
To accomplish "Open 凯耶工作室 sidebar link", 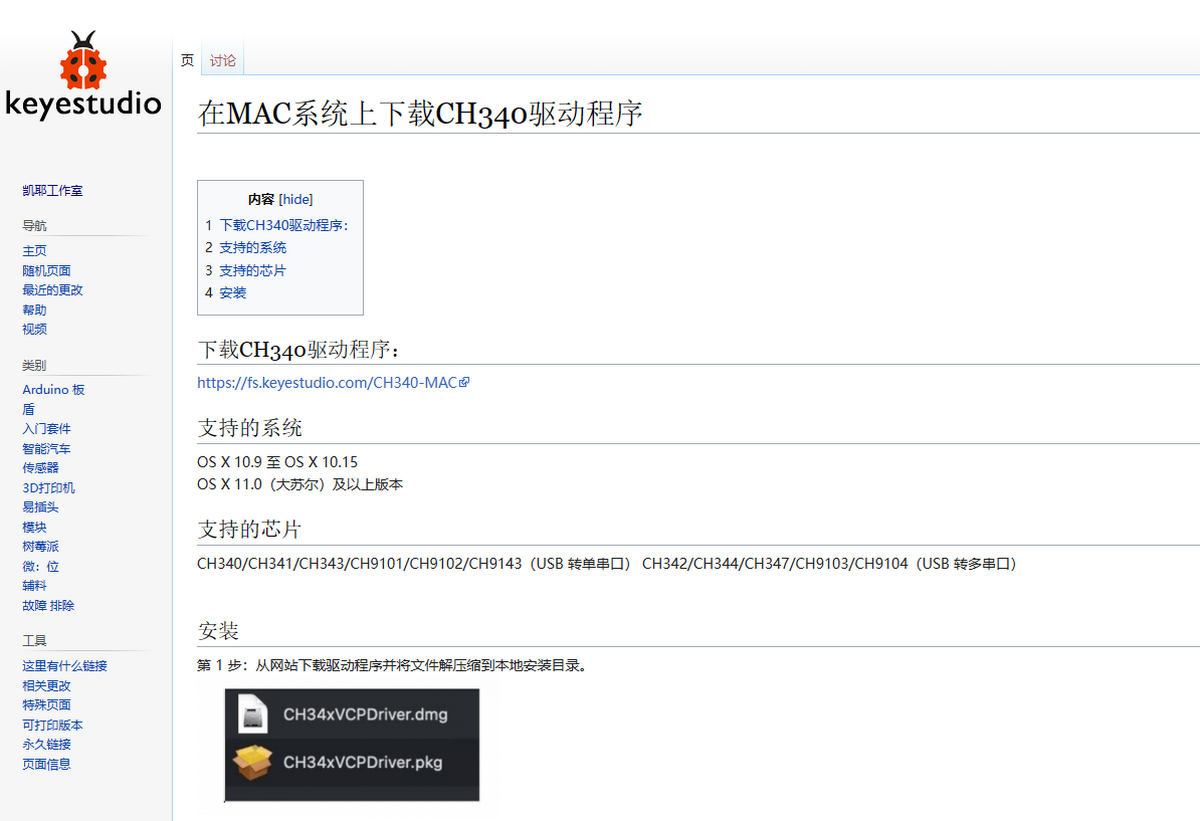I will [53, 190].
